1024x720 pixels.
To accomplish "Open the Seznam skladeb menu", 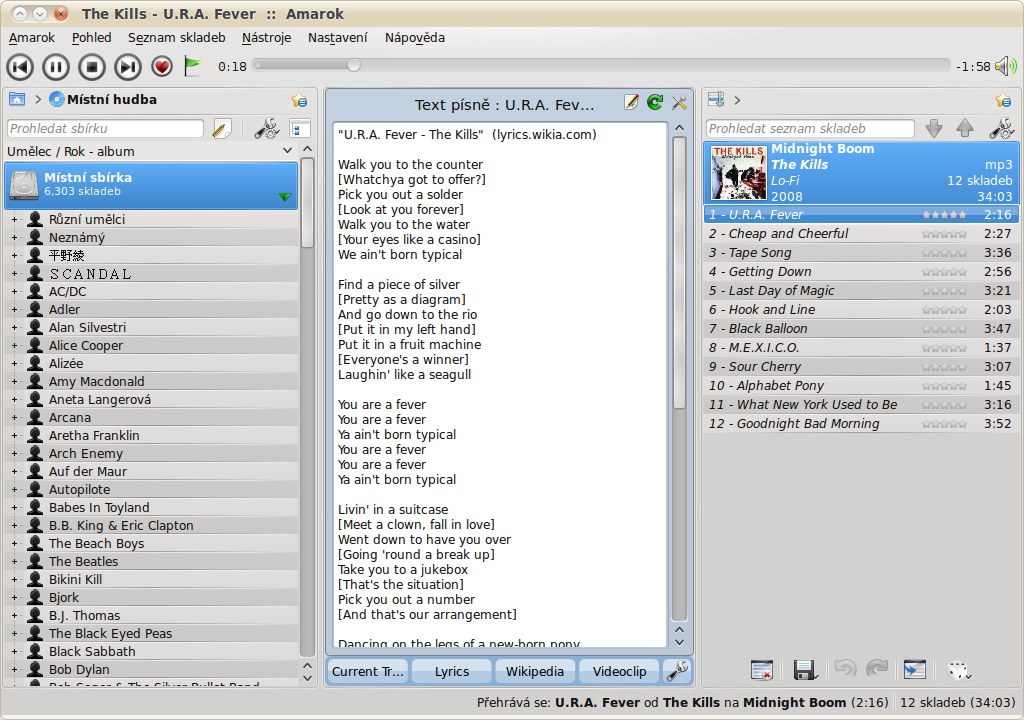I will click(176, 38).
